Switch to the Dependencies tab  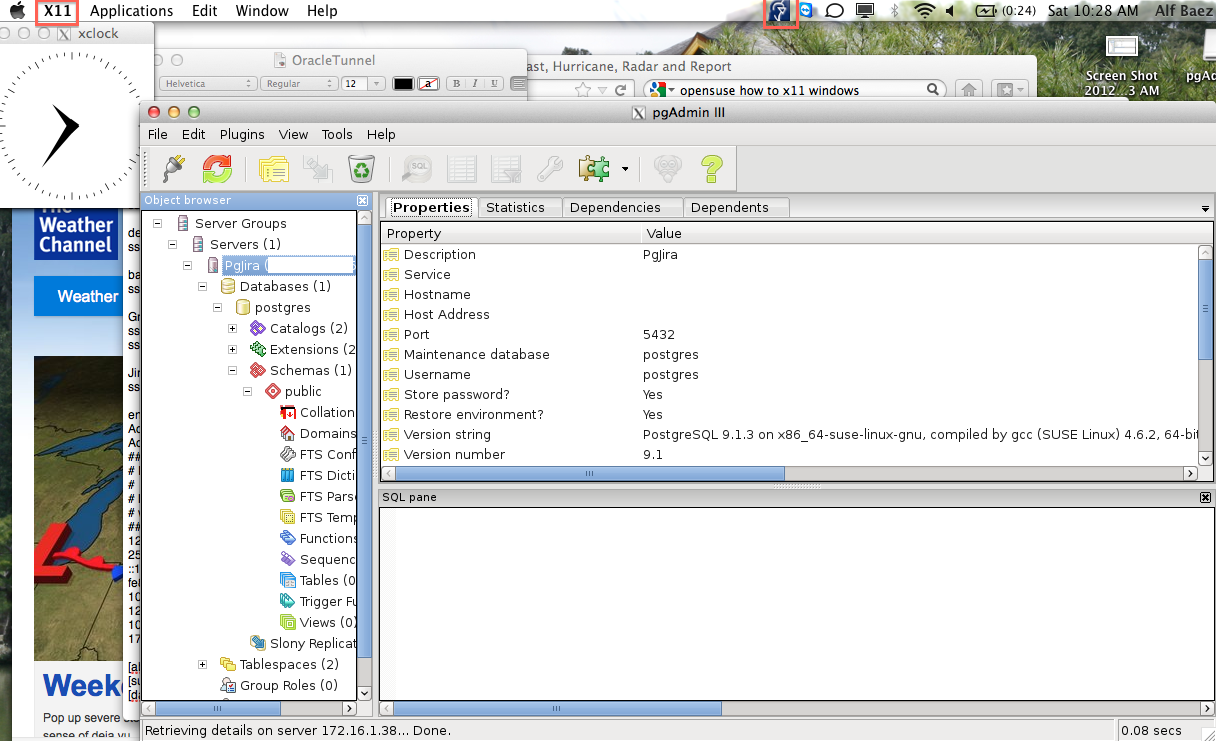click(623, 207)
